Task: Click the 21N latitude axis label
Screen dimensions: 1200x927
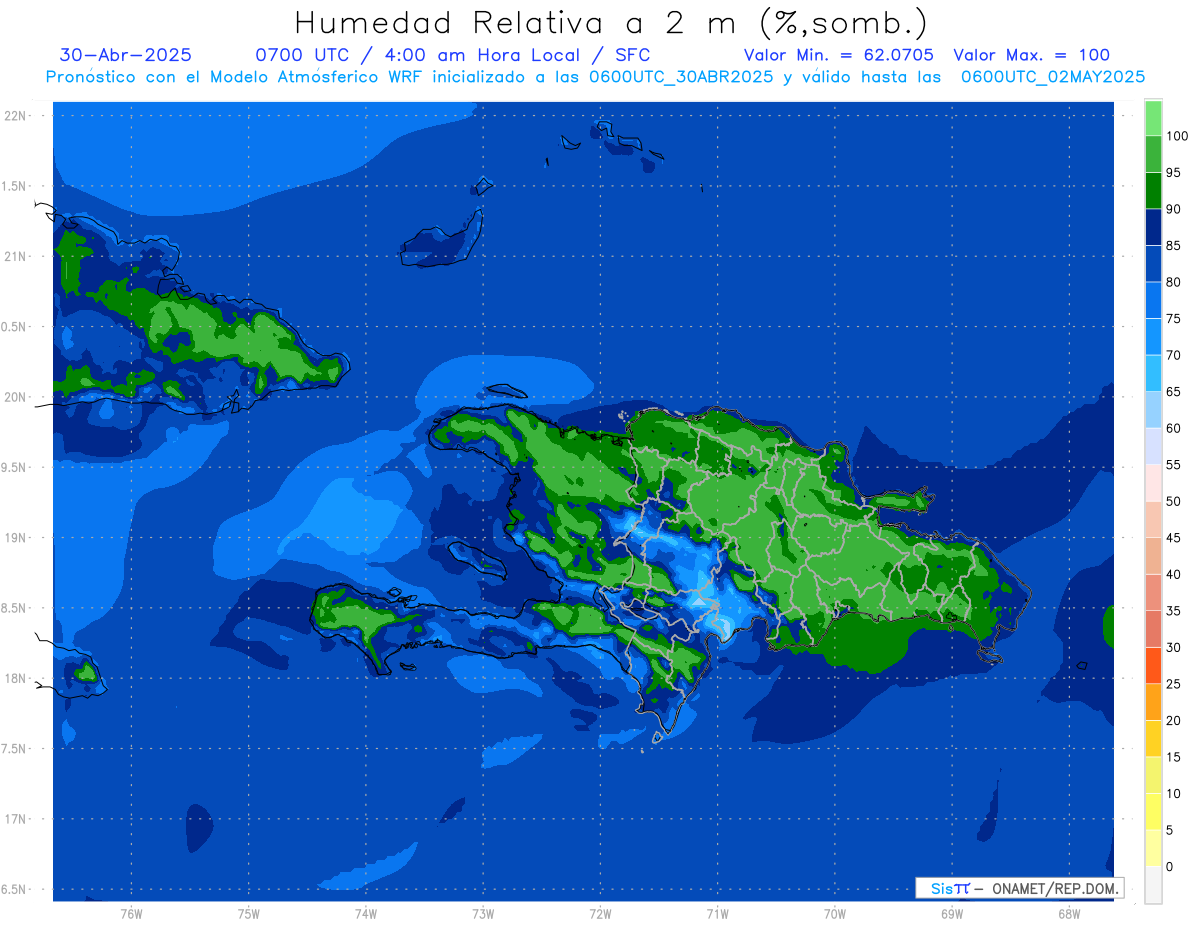Action: click(16, 256)
